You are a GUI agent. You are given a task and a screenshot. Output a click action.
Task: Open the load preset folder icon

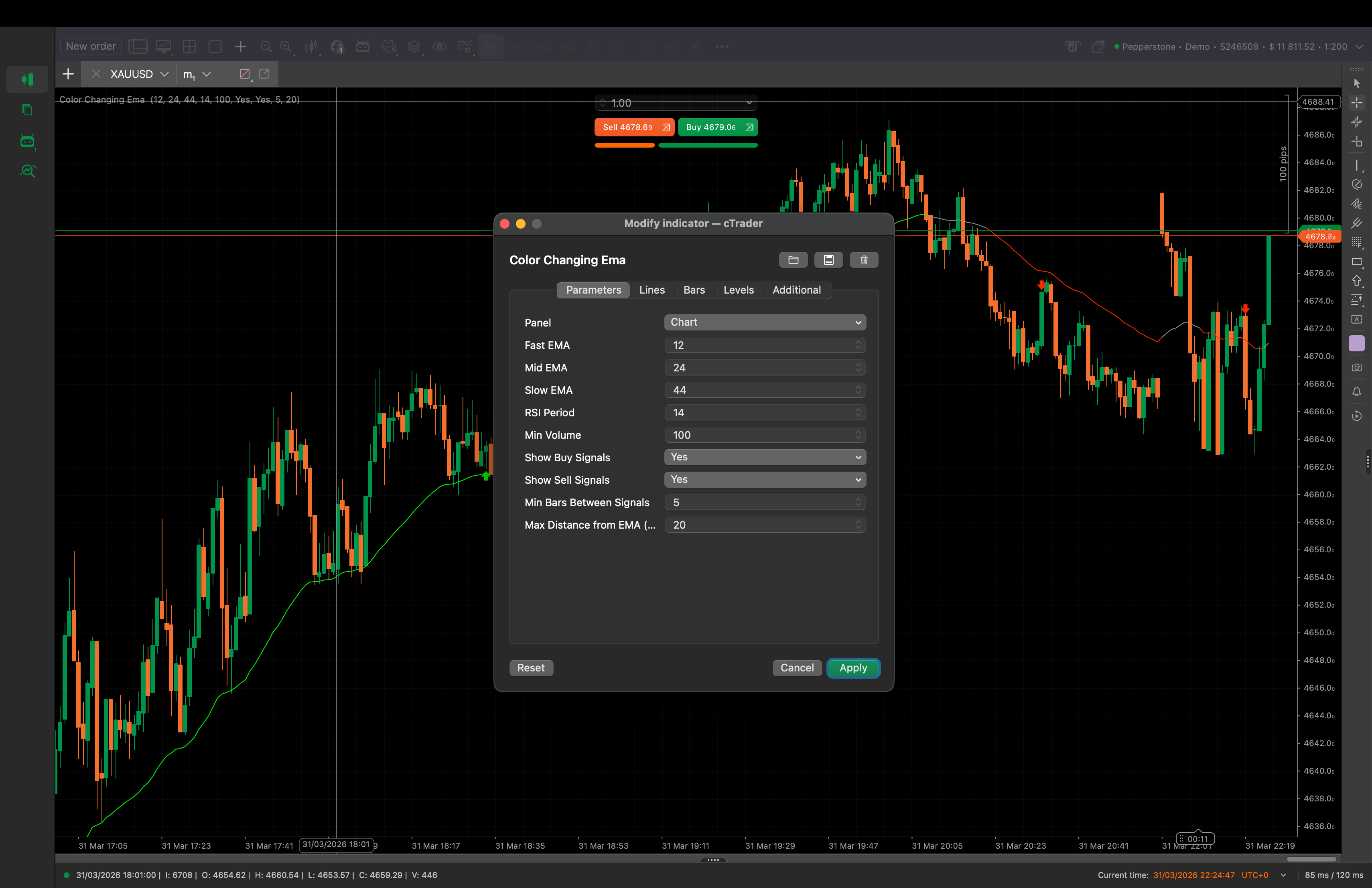[793, 260]
